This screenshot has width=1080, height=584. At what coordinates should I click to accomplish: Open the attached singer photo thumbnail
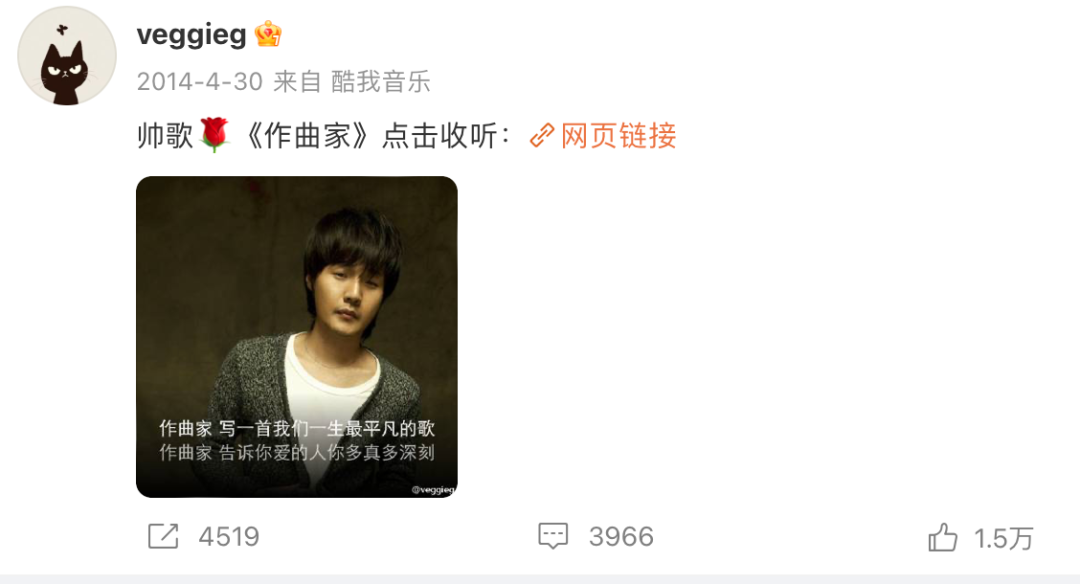pyautogui.click(x=297, y=337)
